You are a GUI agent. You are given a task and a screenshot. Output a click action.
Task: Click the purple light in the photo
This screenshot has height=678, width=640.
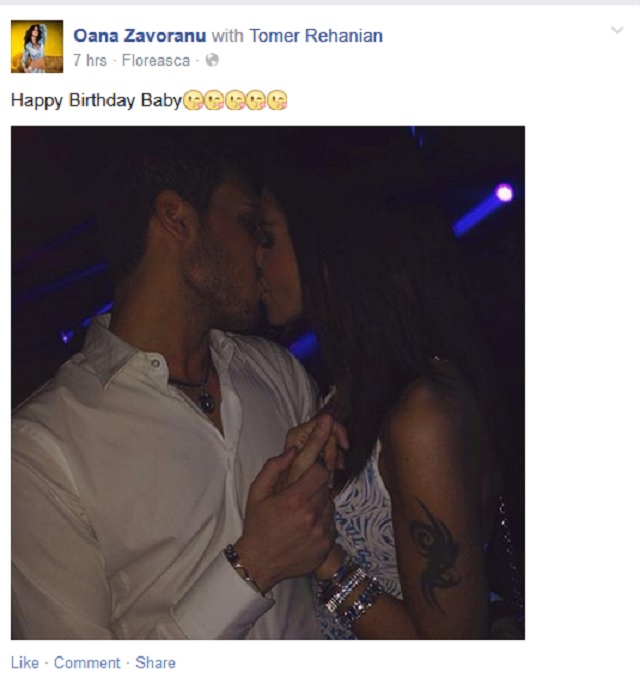click(x=504, y=193)
